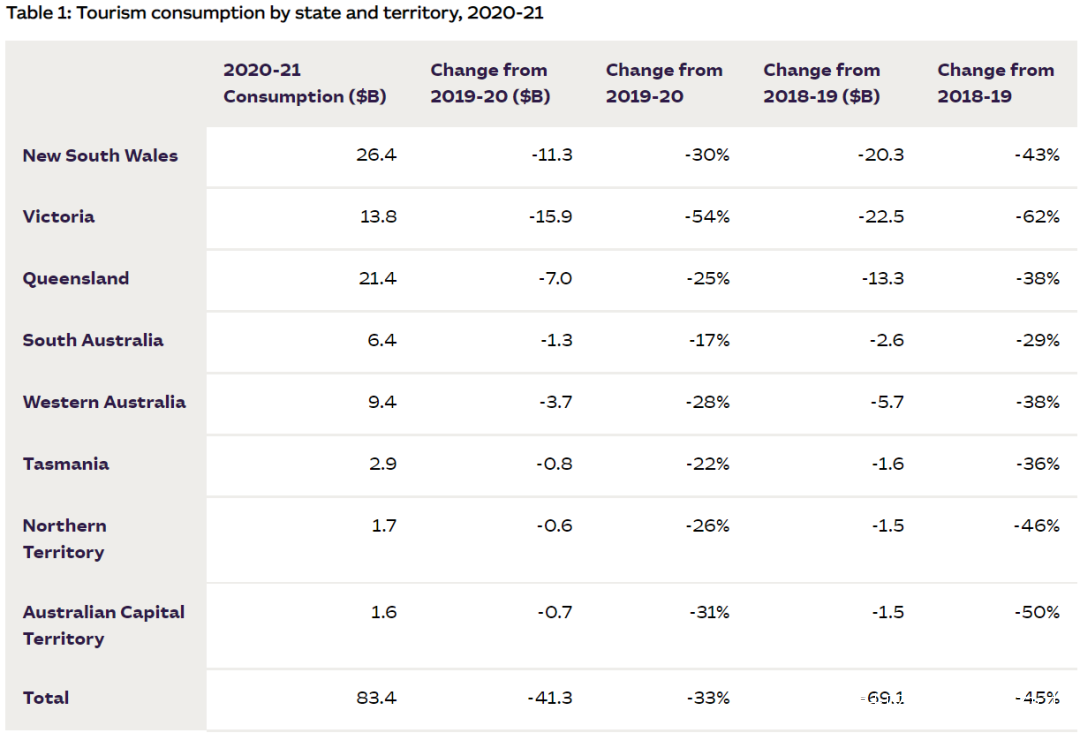Click the 'Total' row label
Viewport: 1080px width, 733px height.
pyautogui.click(x=46, y=698)
